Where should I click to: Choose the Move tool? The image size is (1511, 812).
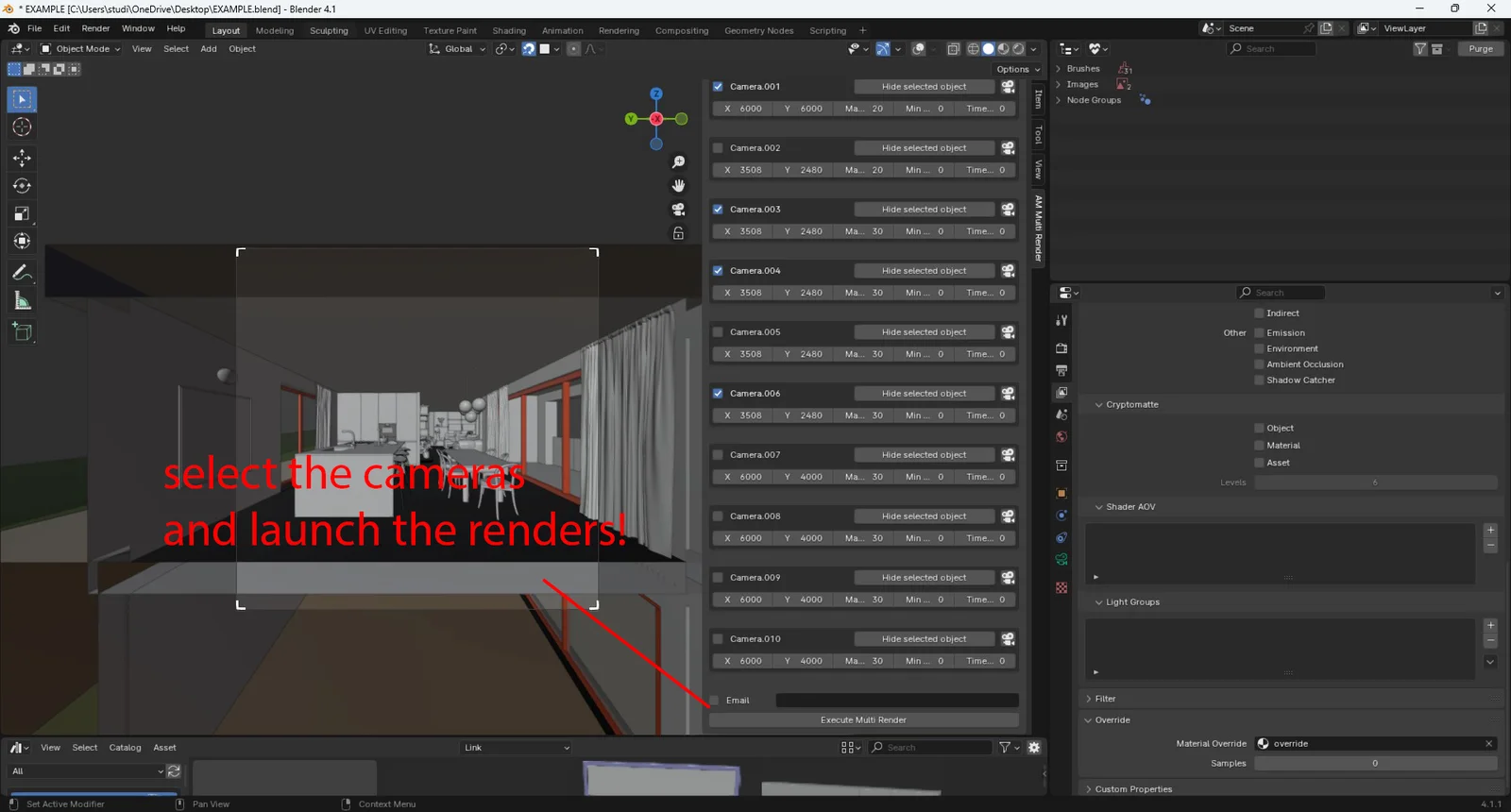click(22, 159)
